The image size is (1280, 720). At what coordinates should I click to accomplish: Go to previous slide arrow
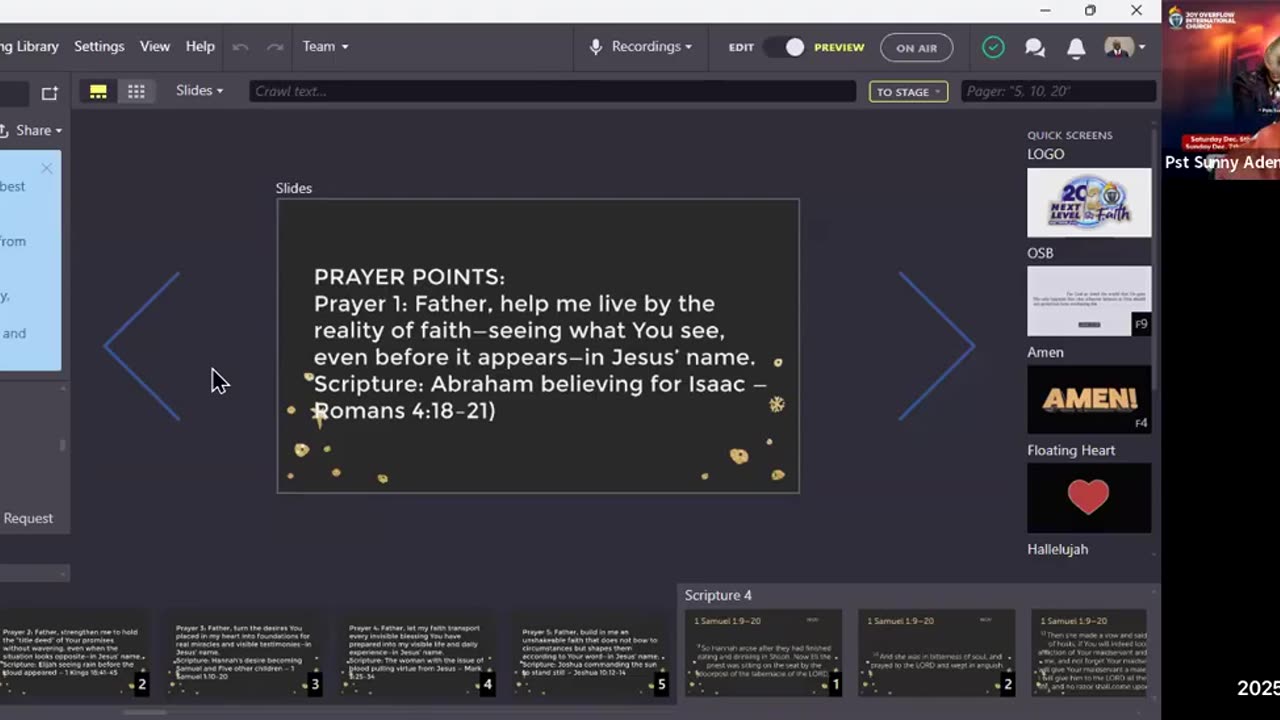[142, 346]
